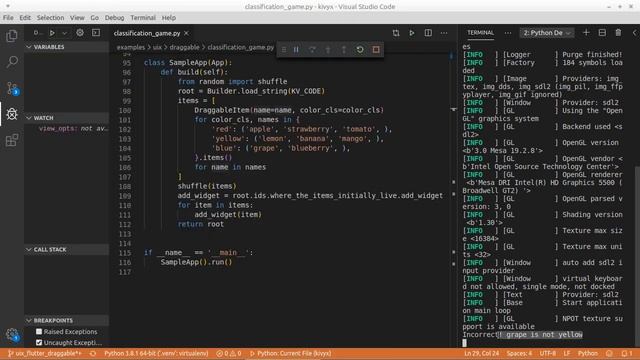Collapse the BREAKPOINTS section
The width and height of the screenshot is (640, 360).
[x=67, y=320]
